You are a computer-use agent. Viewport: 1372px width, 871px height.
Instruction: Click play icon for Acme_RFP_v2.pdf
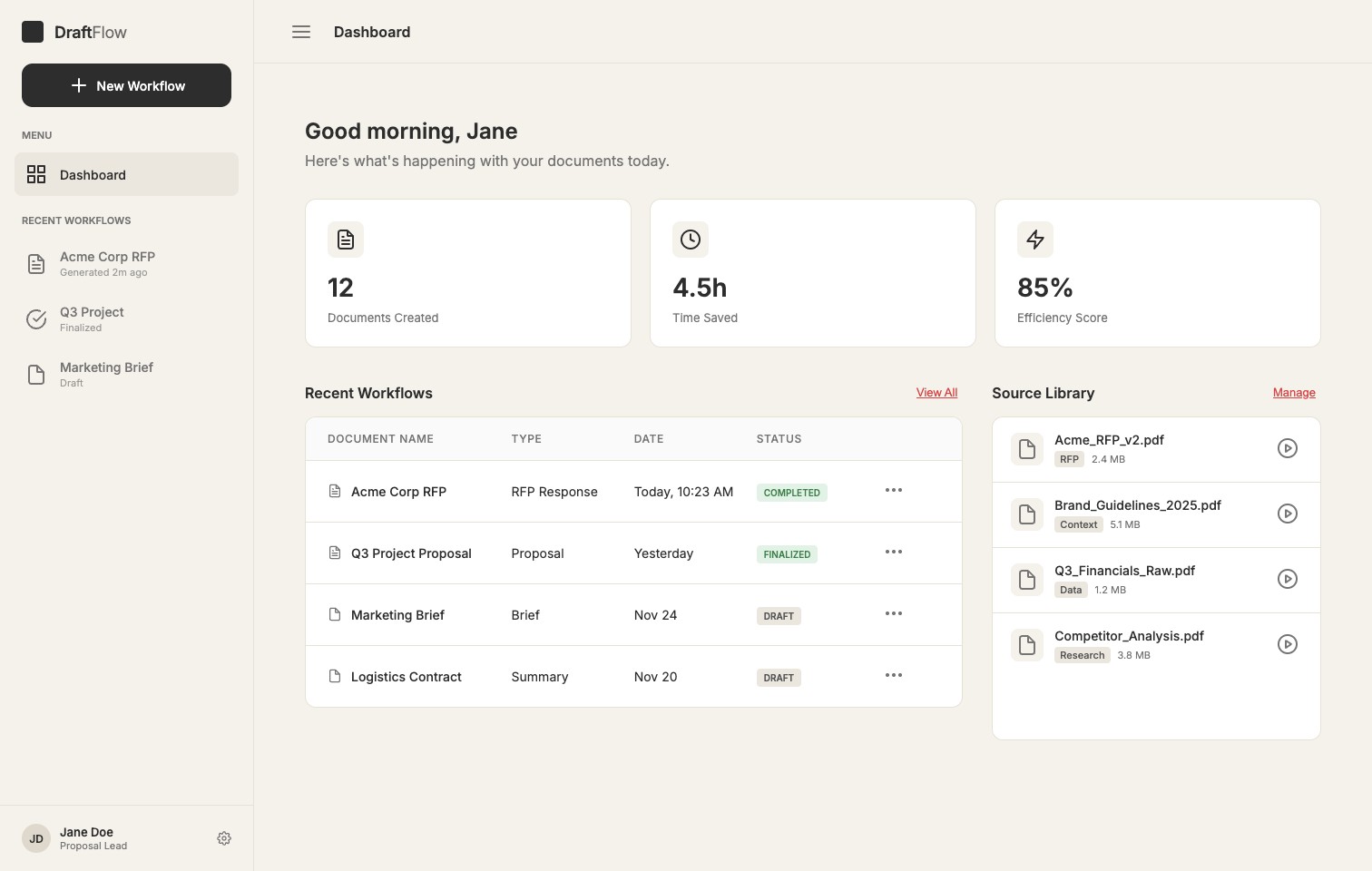pyautogui.click(x=1287, y=448)
